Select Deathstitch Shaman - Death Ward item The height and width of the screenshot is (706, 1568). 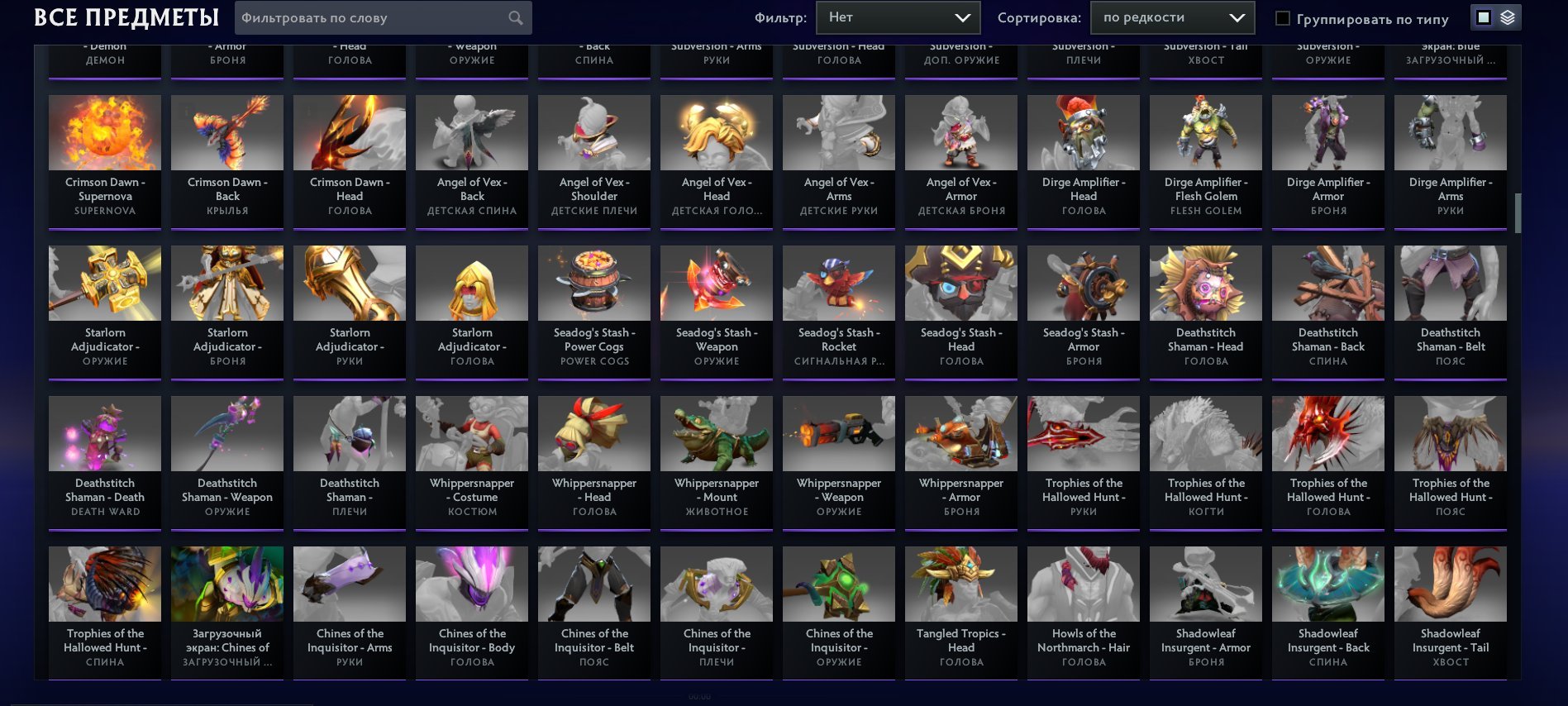[x=105, y=462]
